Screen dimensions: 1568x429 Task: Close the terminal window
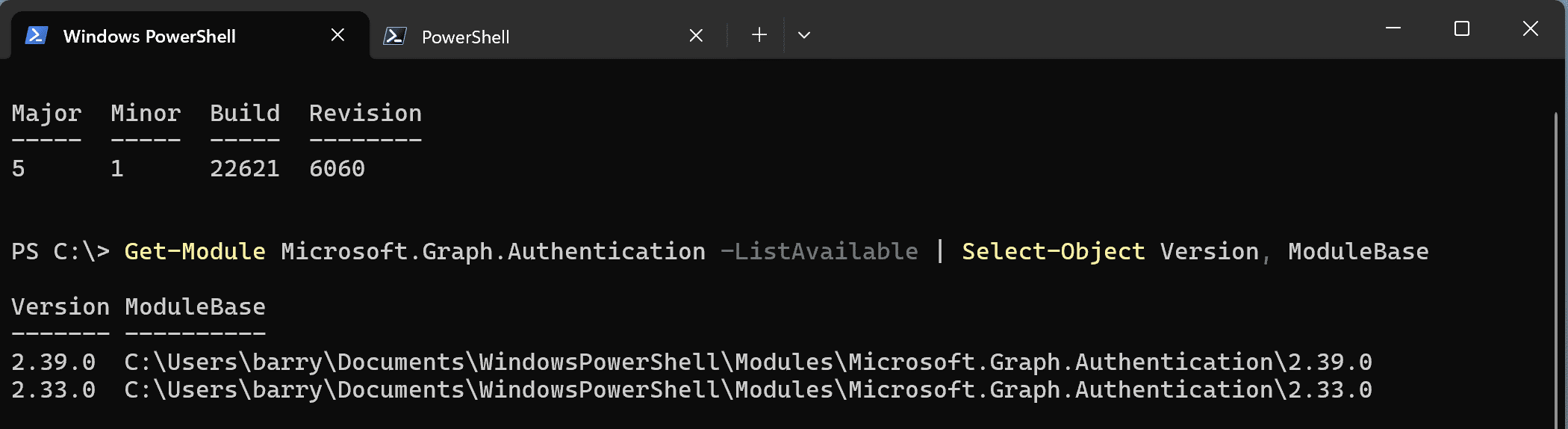pyautogui.click(x=1531, y=28)
